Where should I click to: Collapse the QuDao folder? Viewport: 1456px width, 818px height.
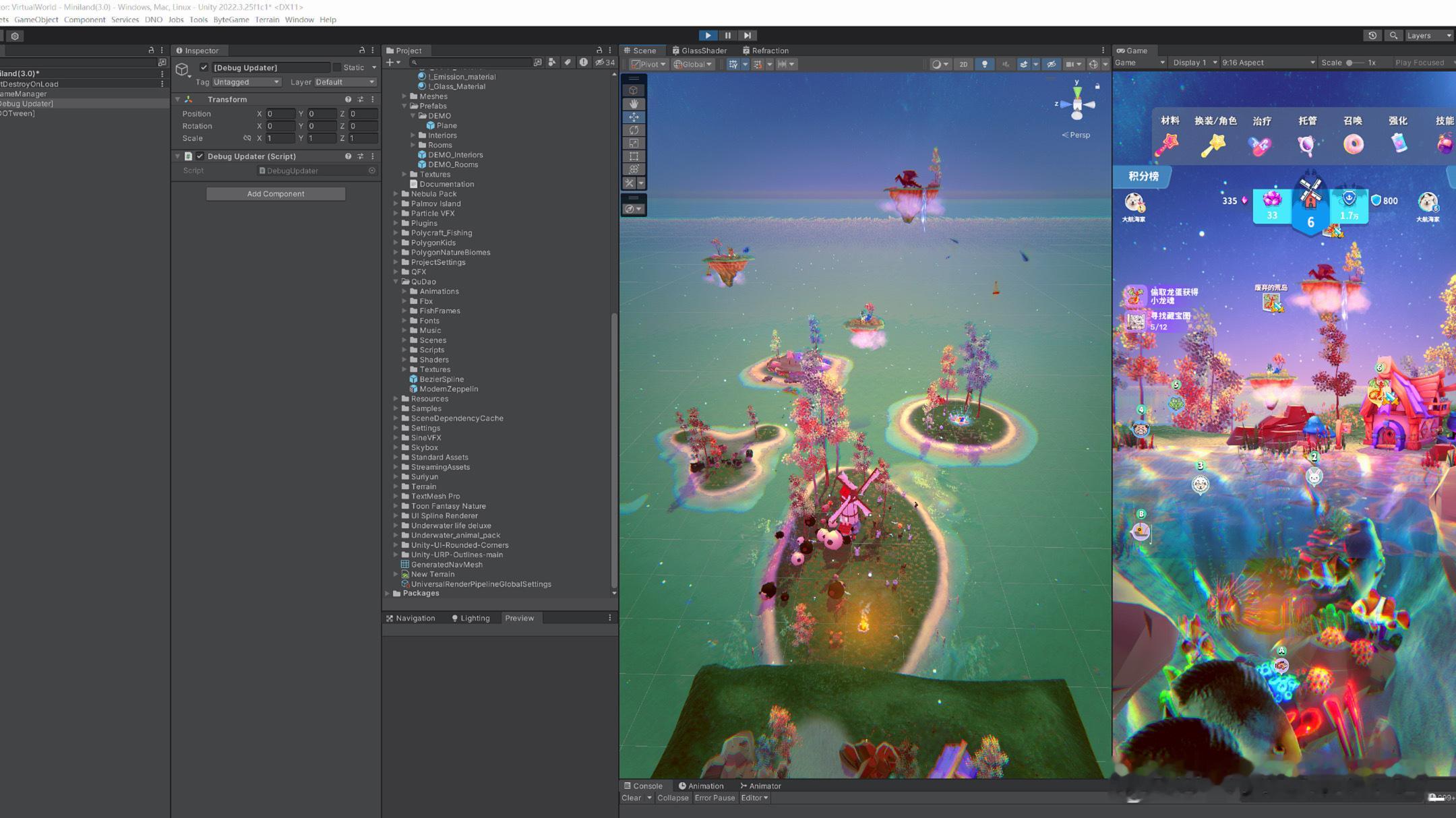point(396,282)
